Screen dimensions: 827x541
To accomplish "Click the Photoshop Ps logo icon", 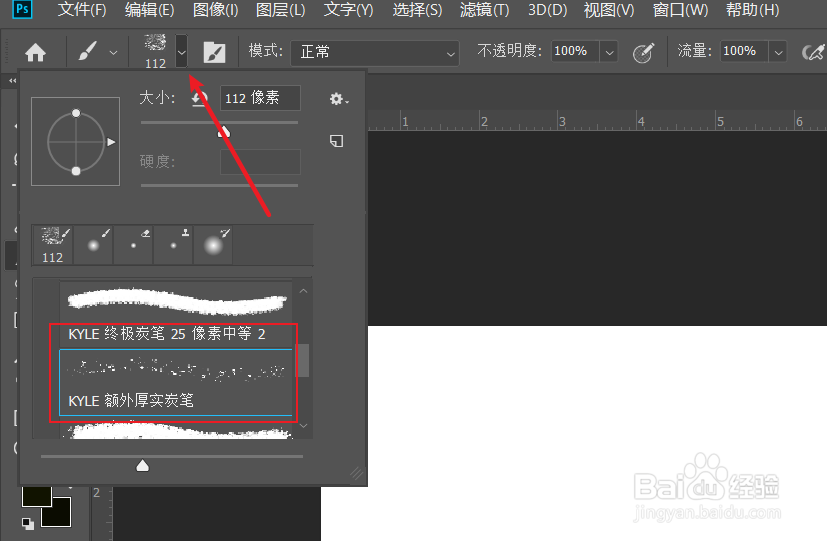I will pos(23,9).
